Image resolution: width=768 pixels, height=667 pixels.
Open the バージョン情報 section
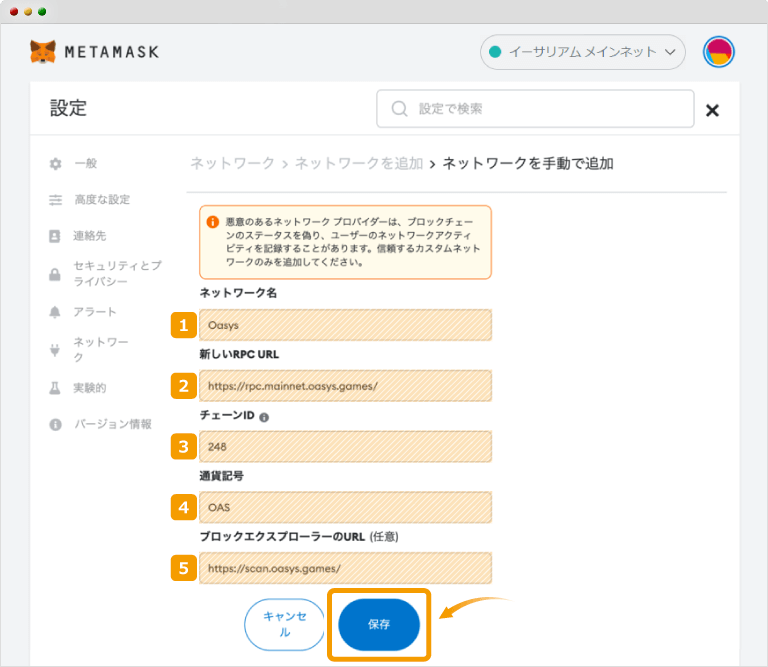click(x=113, y=424)
